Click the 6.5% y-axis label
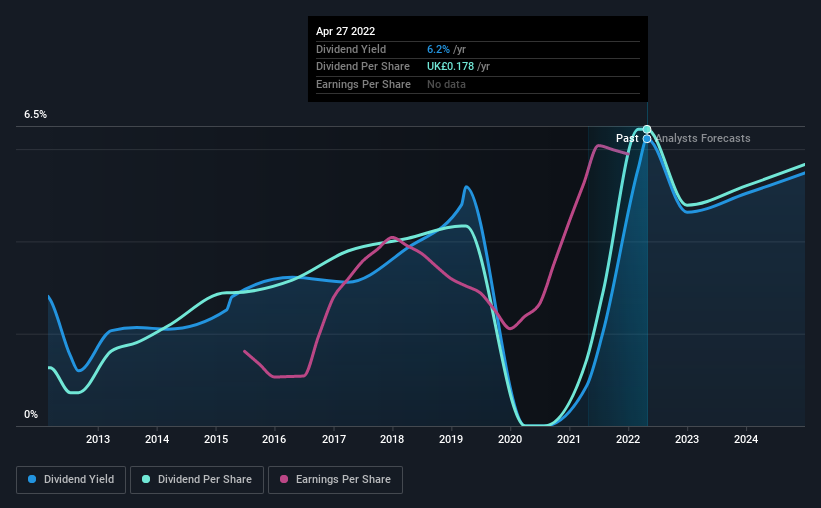The width and height of the screenshot is (821, 508). pos(36,115)
